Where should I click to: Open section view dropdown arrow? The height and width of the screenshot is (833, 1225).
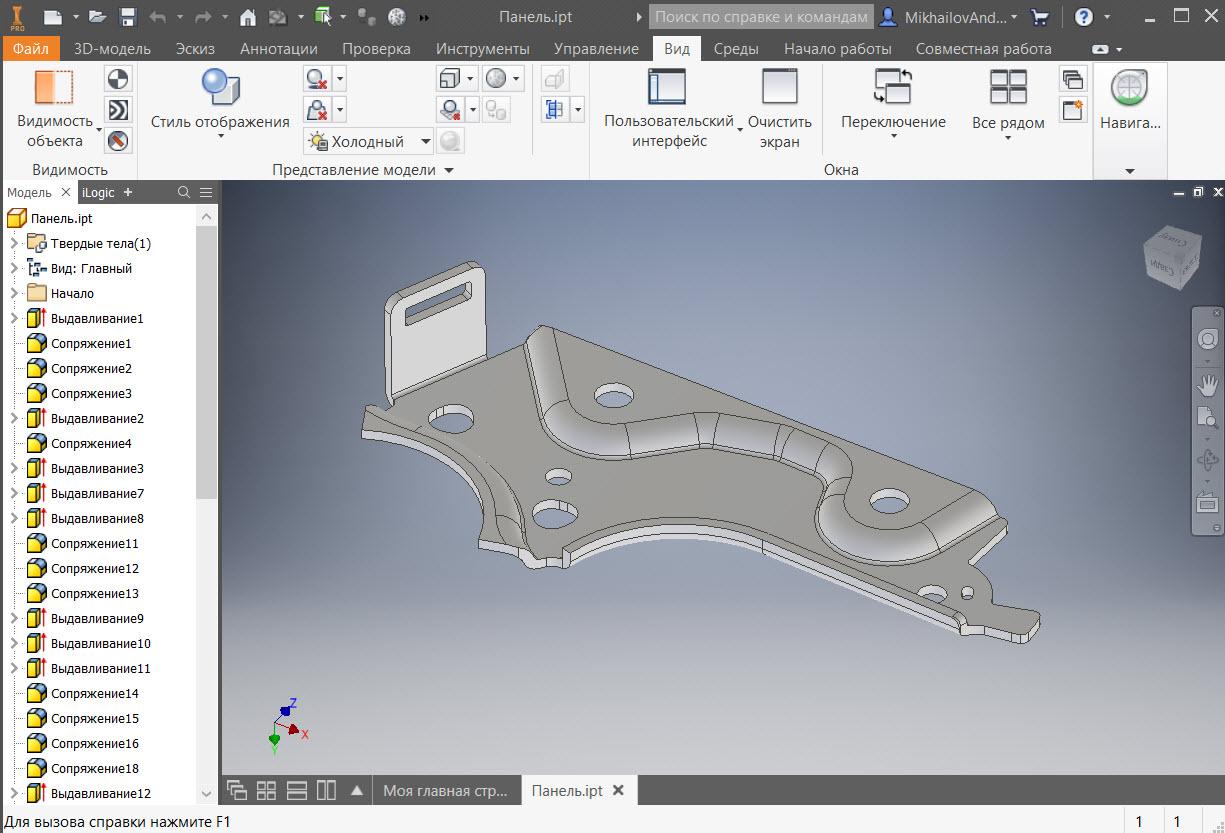577,110
